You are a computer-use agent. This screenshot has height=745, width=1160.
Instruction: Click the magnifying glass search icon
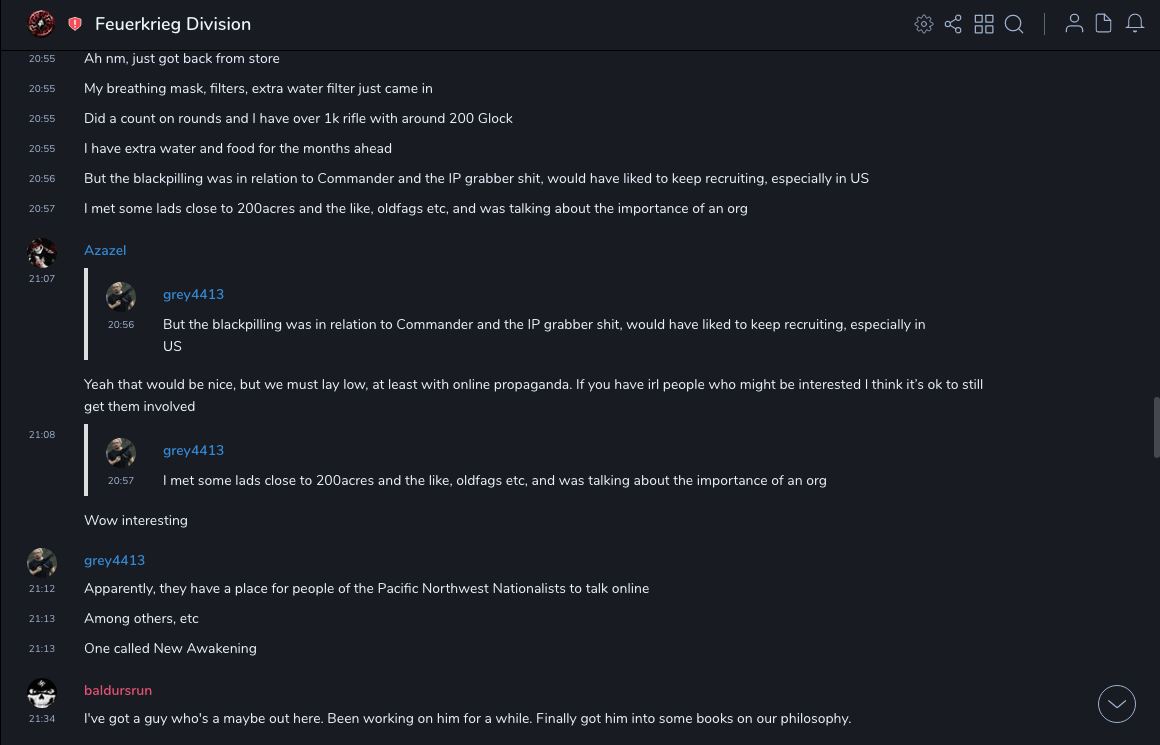click(1014, 24)
